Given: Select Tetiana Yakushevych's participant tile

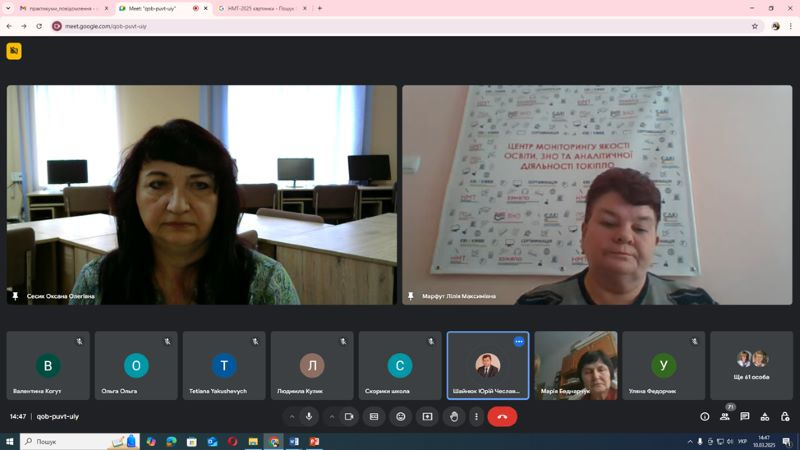Looking at the screenshot, I should coord(224,365).
